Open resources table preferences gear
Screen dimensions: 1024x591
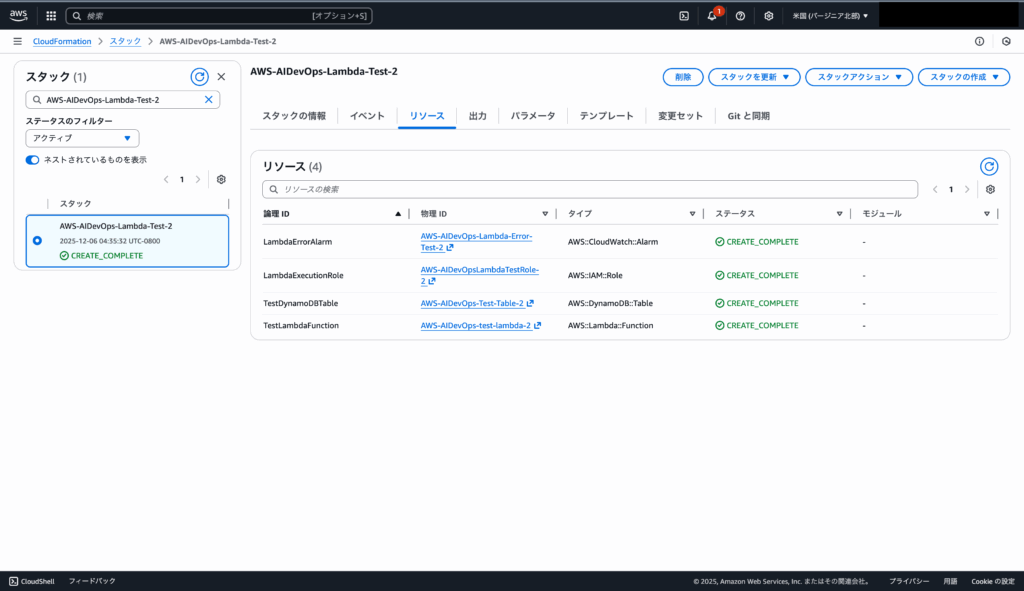pyautogui.click(x=990, y=189)
